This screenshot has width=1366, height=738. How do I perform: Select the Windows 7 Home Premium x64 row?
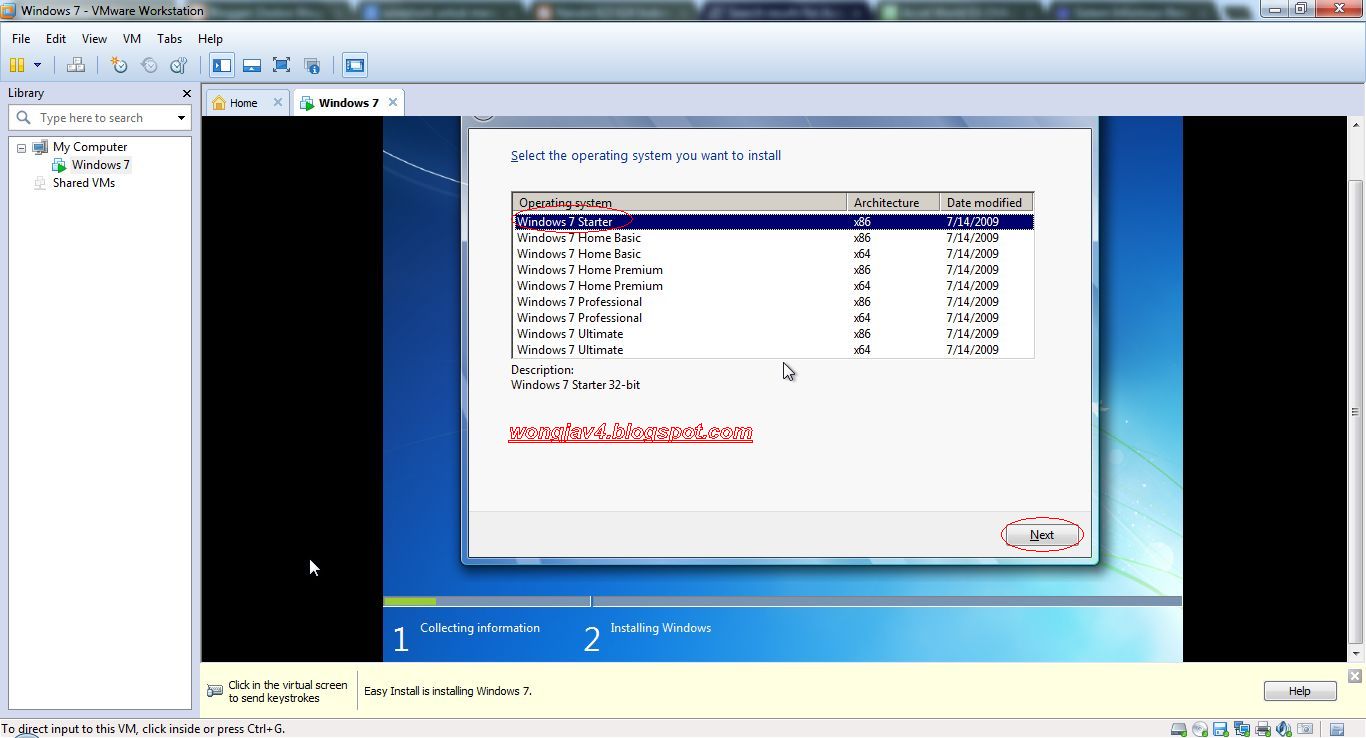click(x=773, y=286)
